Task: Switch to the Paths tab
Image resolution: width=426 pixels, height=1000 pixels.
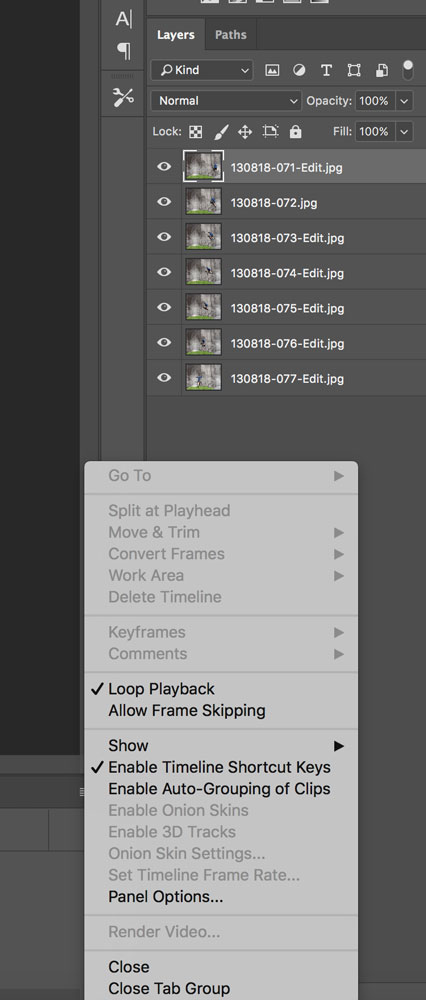Action: pyautogui.click(x=230, y=35)
